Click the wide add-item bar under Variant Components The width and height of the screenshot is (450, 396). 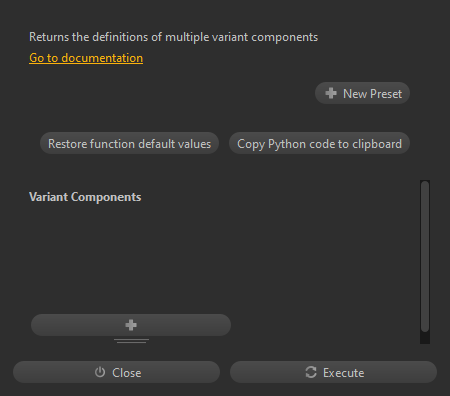(x=131, y=325)
